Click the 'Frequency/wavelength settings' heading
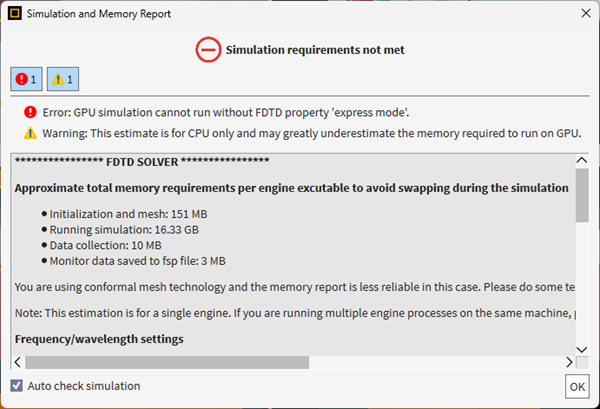 pos(99,339)
